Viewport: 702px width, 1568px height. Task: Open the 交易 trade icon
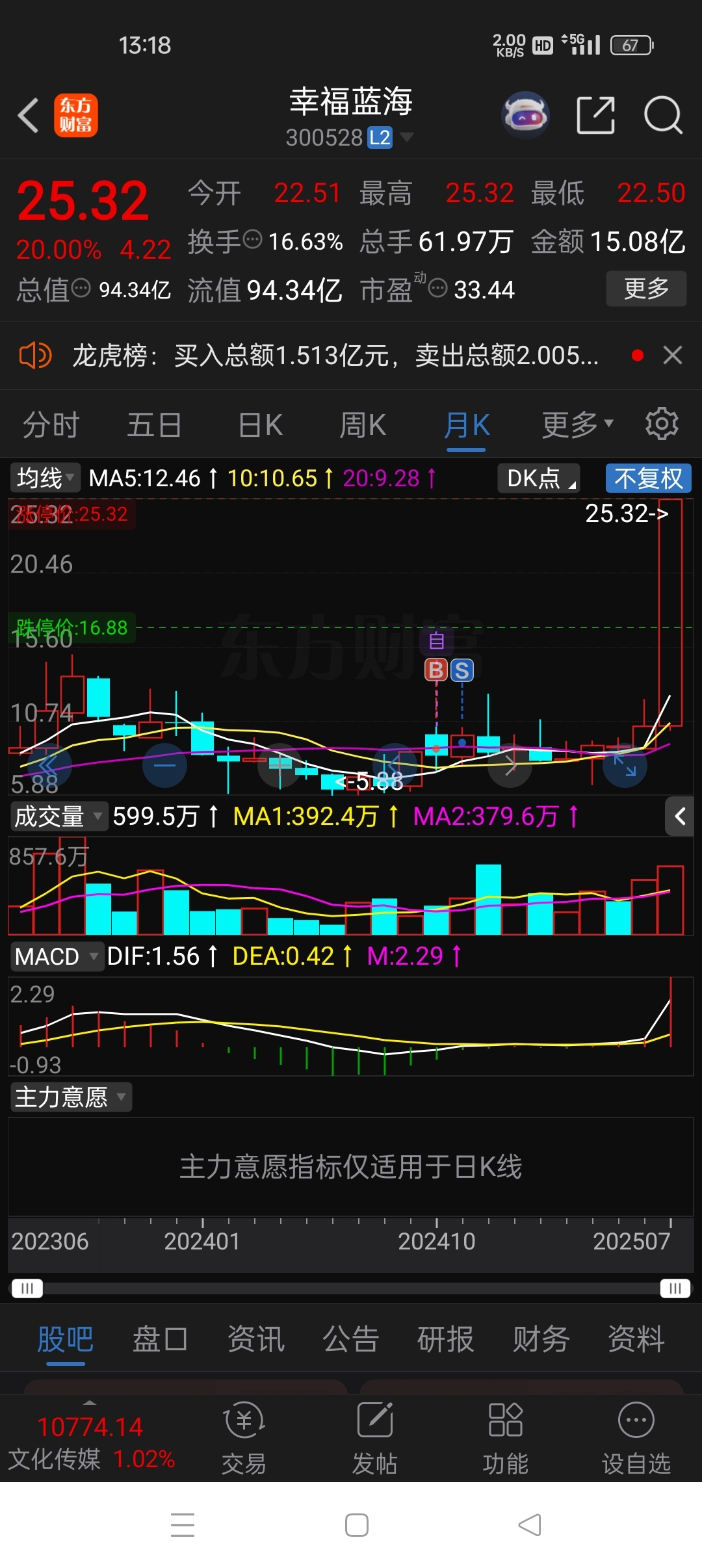click(x=244, y=1438)
